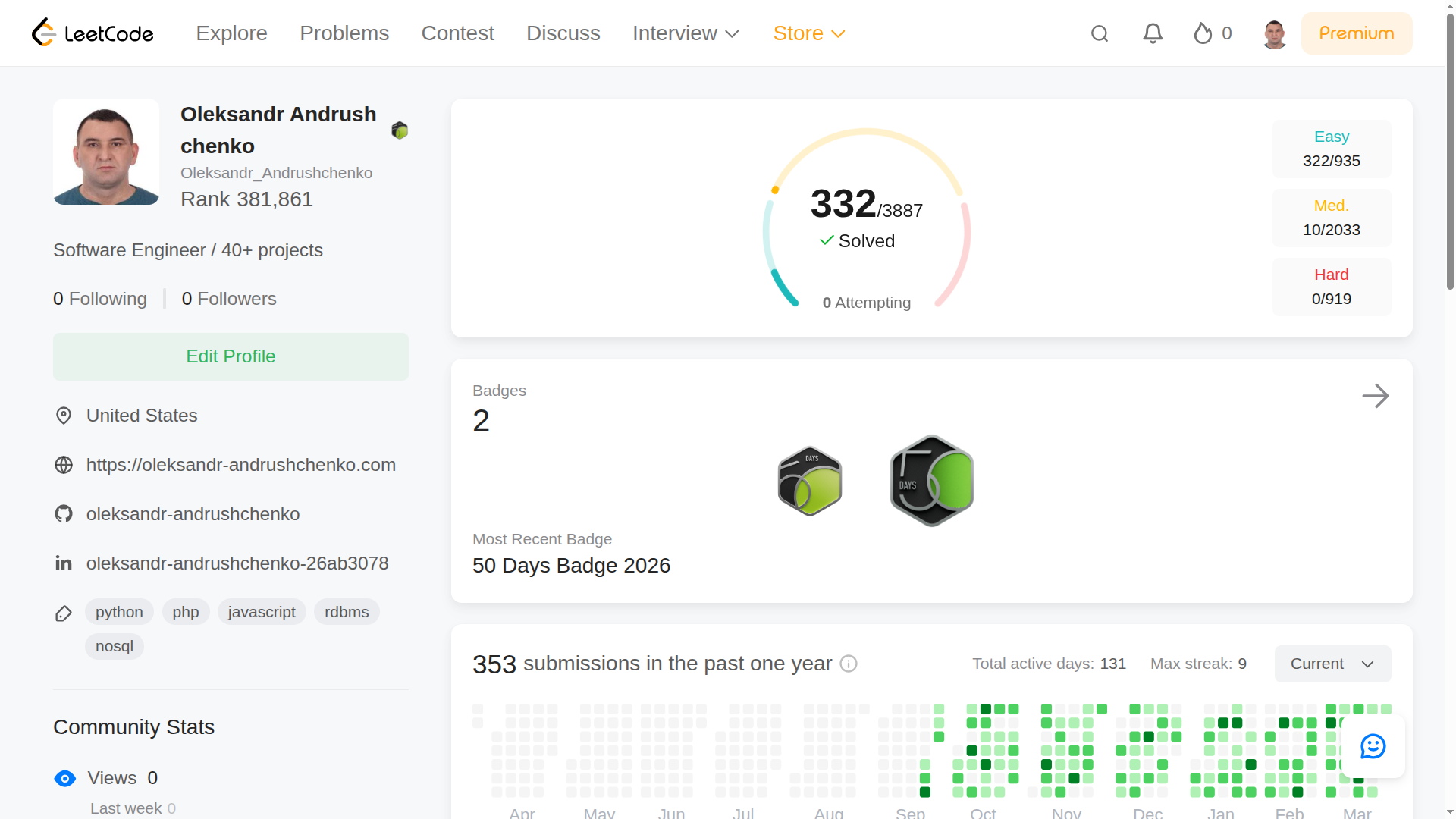Click the streak flame icon

tap(1203, 33)
